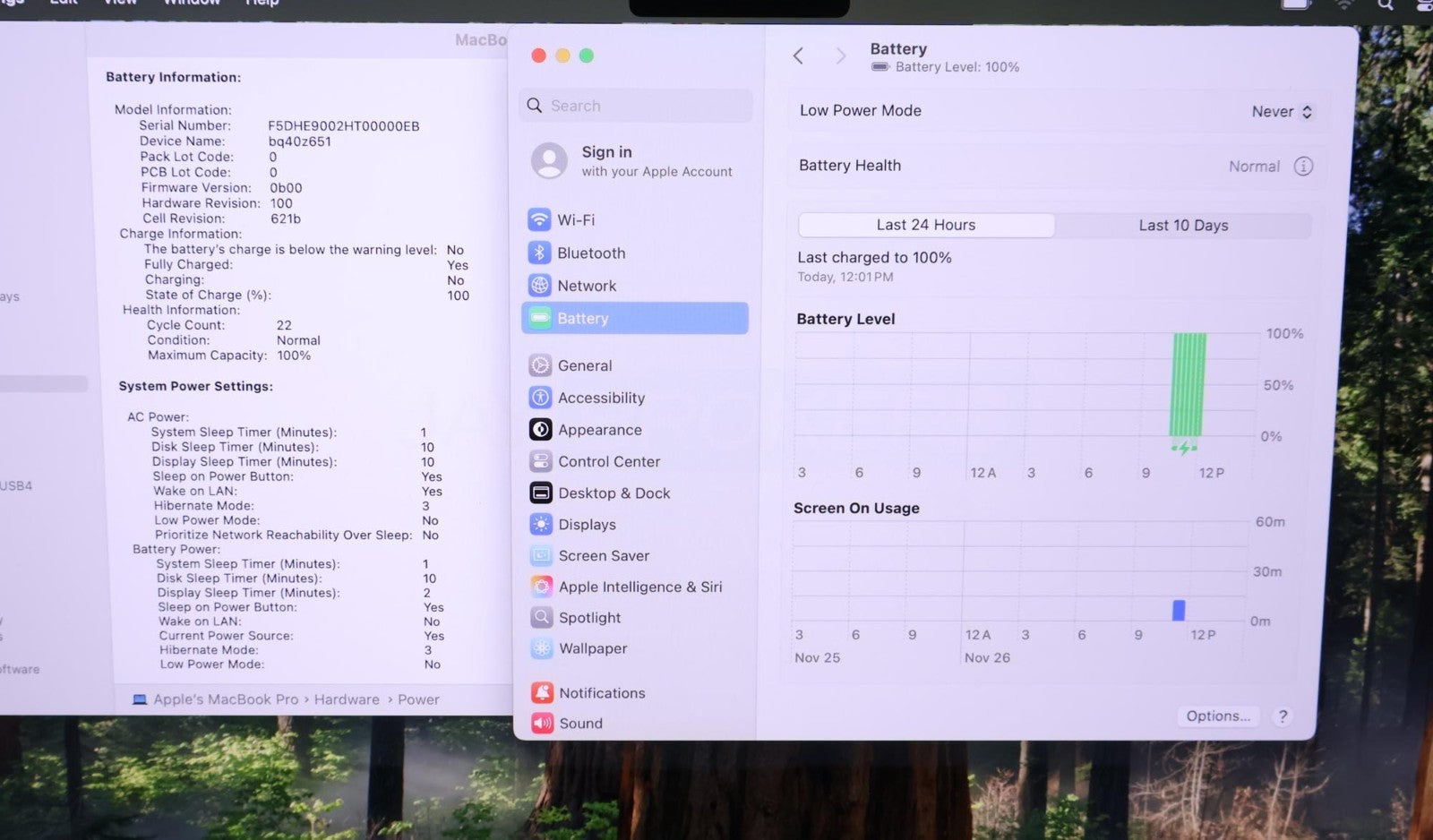1433x840 pixels.
Task: Open Notifications bell icon
Action: tap(542, 692)
